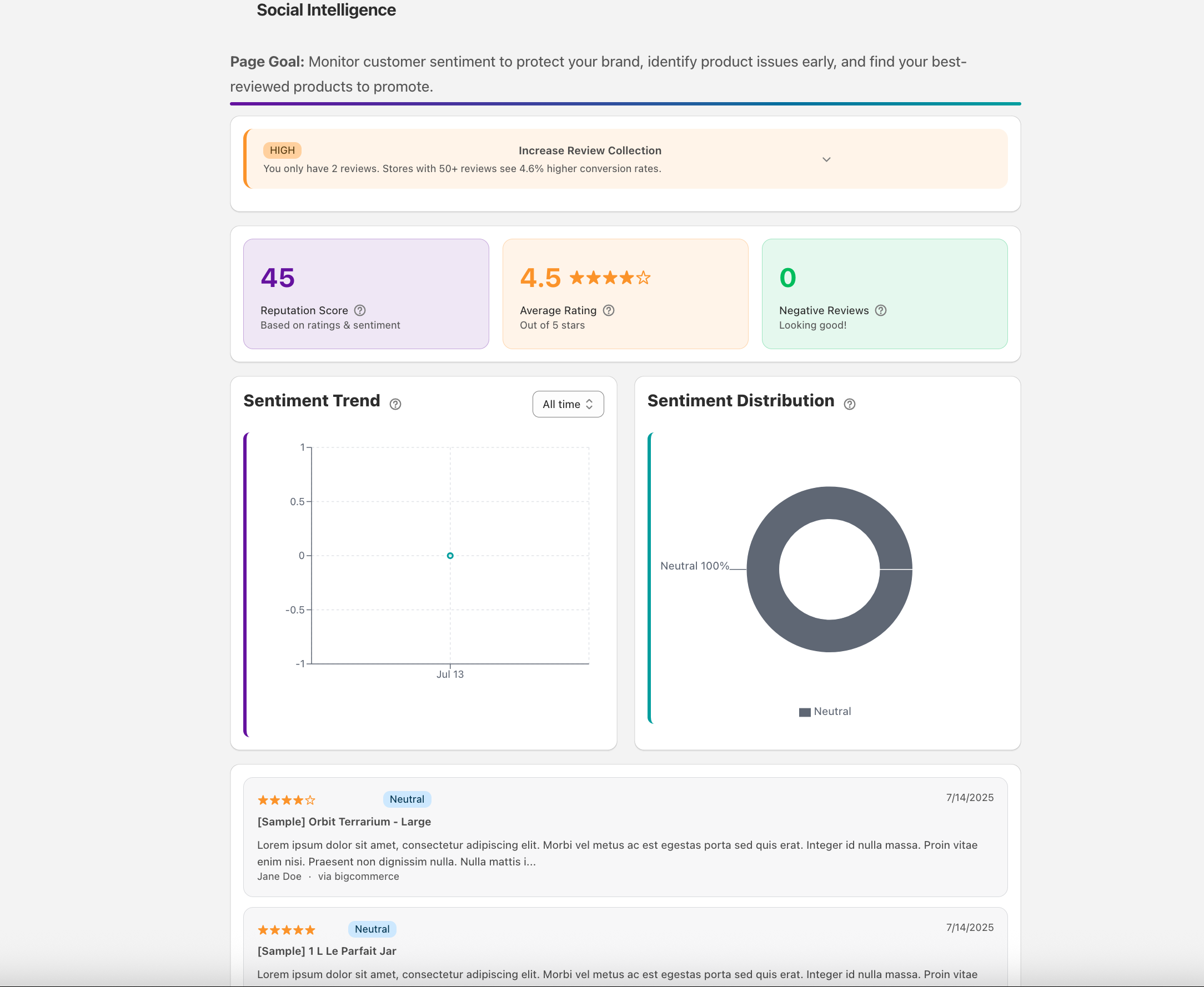Open the All time range dropdown

568,404
